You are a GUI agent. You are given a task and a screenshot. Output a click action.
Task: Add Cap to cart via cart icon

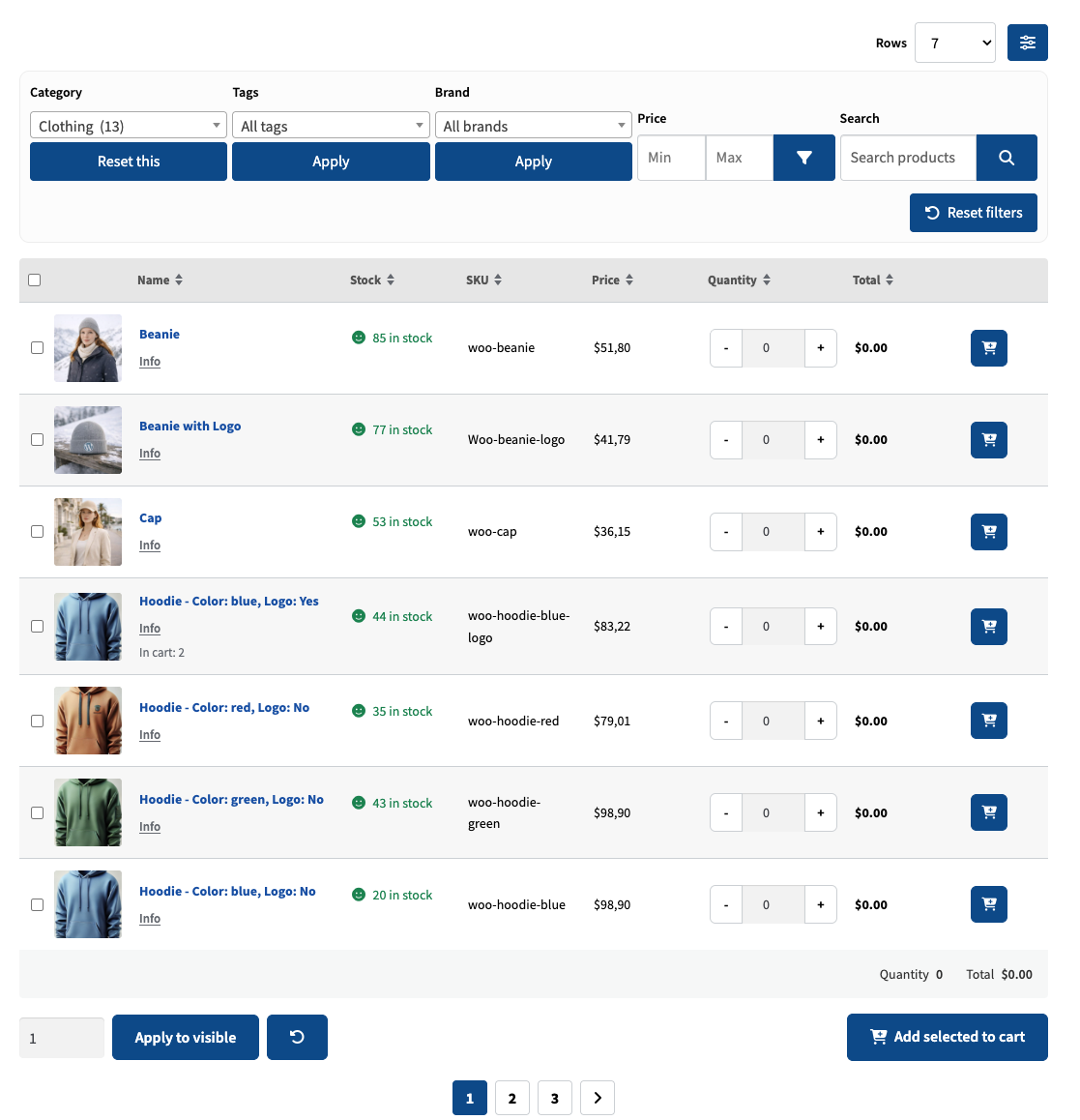988,531
